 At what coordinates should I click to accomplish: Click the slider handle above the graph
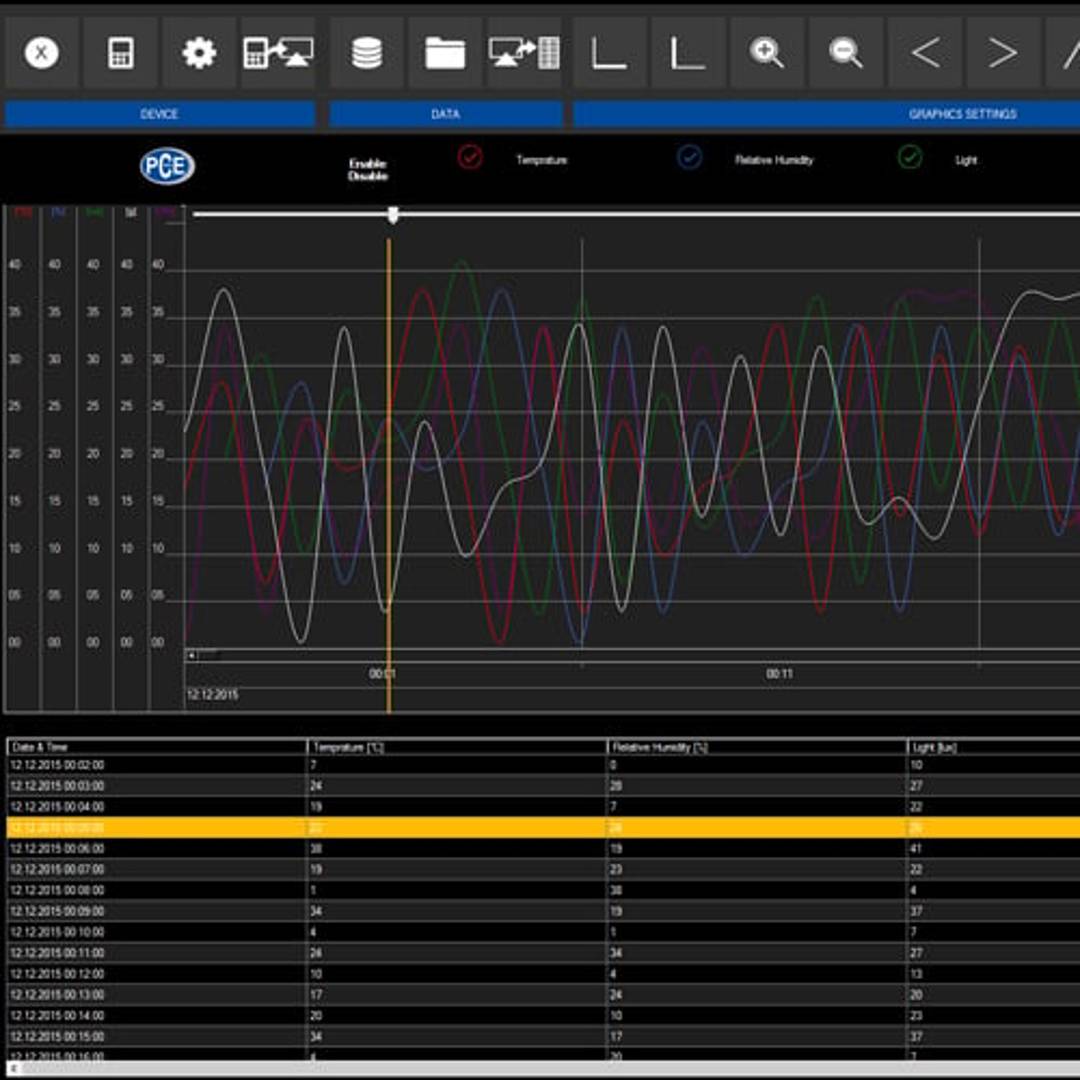pyautogui.click(x=393, y=214)
